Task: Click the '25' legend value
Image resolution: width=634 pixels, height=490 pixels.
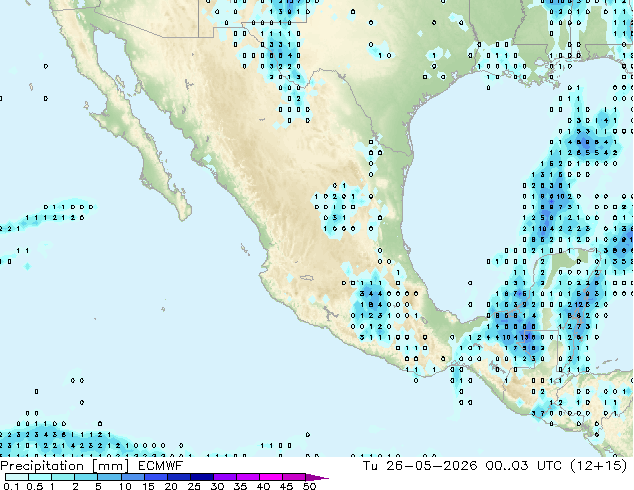Action: 194,486
